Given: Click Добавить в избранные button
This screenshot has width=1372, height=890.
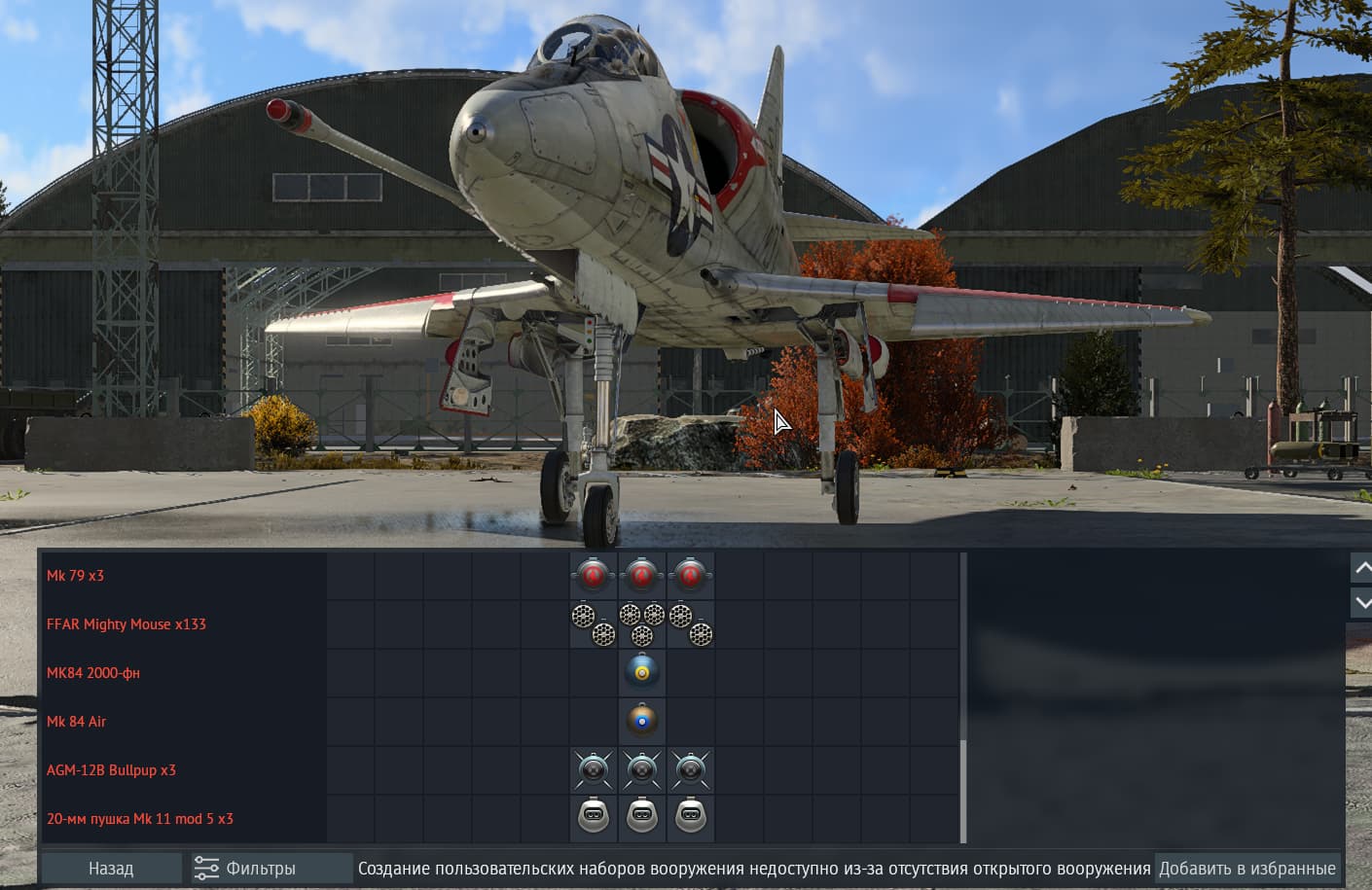Looking at the screenshot, I should point(1247,869).
